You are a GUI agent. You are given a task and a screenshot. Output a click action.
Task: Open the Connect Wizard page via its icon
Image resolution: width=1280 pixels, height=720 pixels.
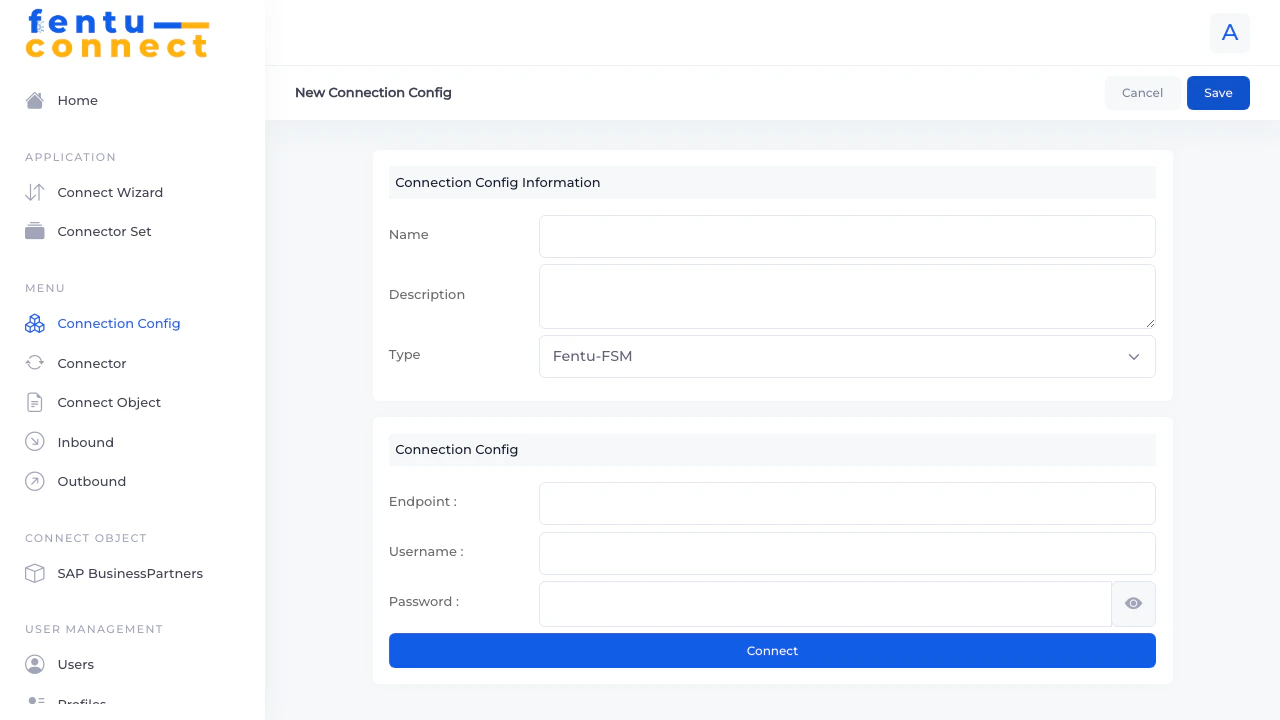coord(34,192)
